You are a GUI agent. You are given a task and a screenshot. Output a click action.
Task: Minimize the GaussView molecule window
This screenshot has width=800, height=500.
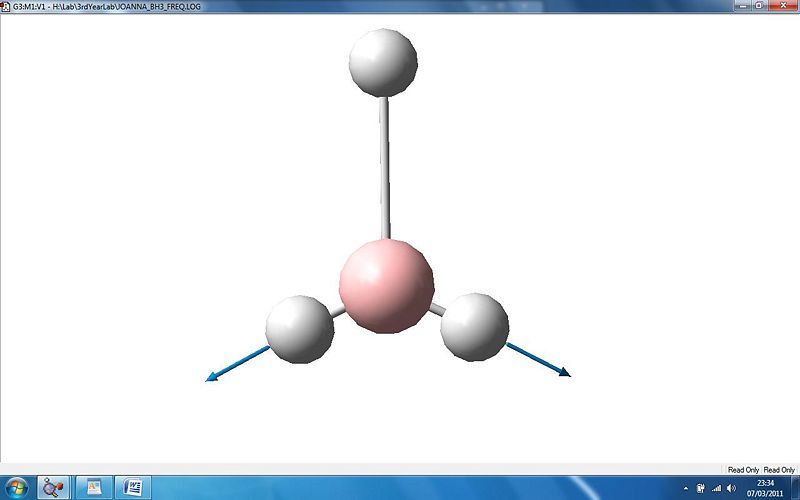[743, 6]
